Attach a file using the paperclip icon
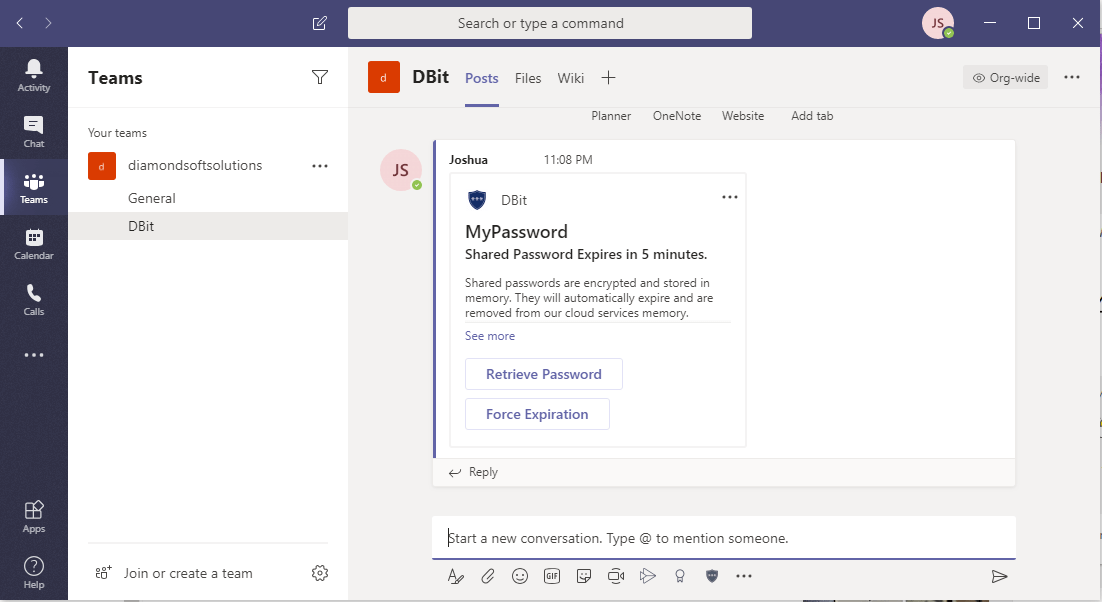This screenshot has width=1102, height=602. [x=488, y=576]
